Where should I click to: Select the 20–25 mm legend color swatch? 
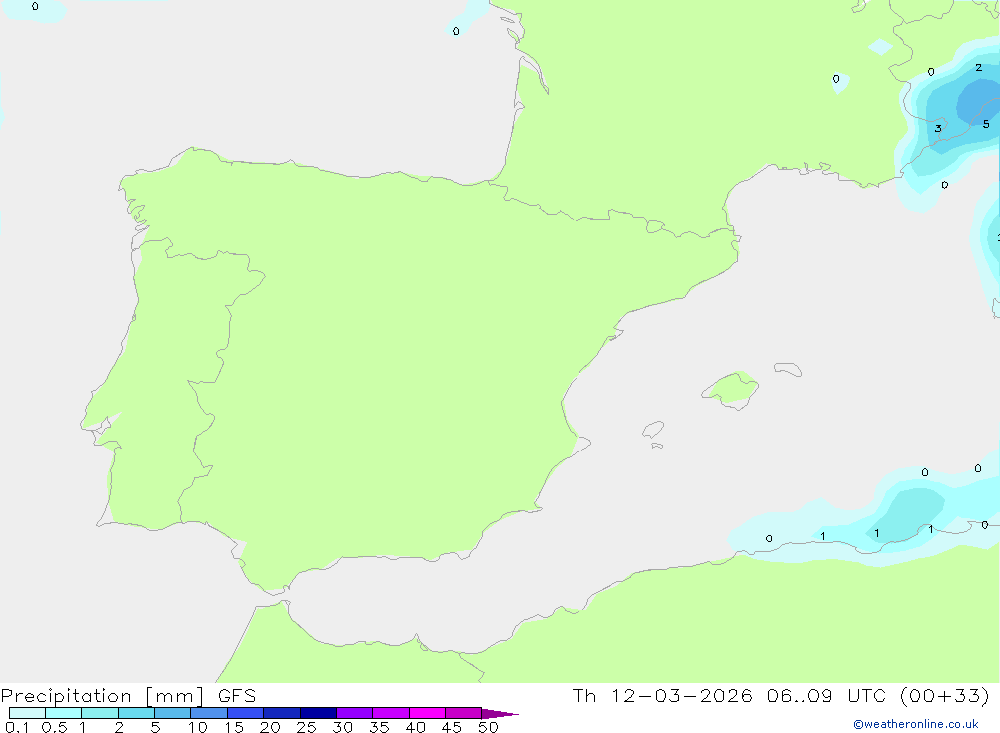point(282,713)
